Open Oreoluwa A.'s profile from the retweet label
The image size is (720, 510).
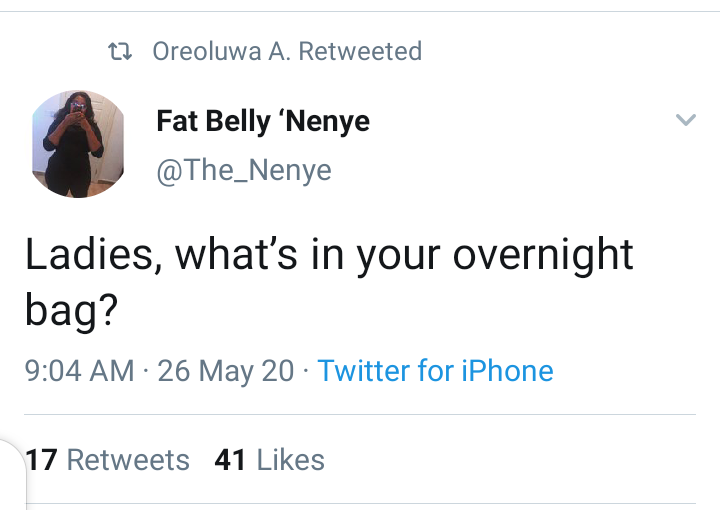point(221,51)
